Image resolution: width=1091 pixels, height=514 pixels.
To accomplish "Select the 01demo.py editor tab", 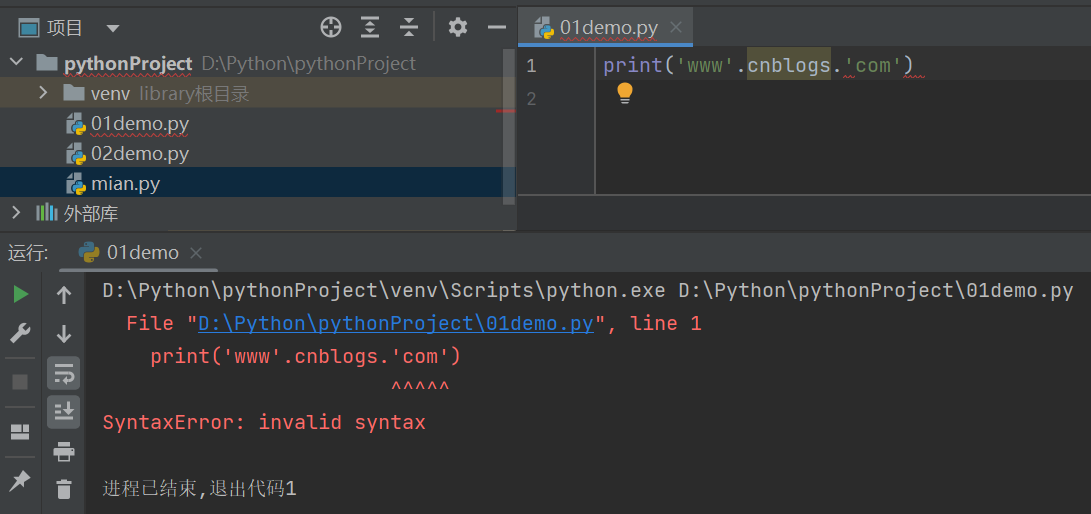I will [x=607, y=27].
